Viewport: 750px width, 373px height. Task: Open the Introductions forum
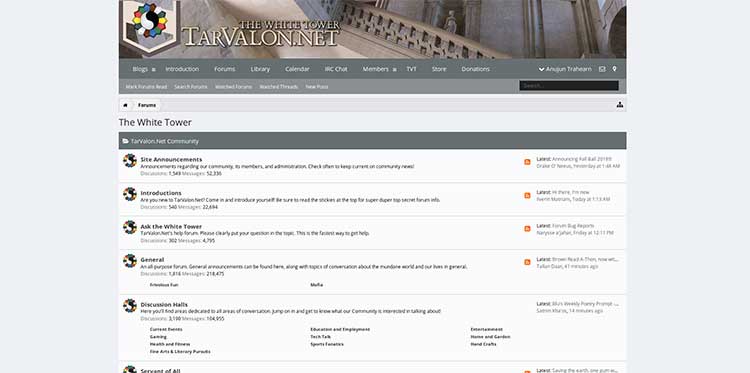pyautogui.click(x=161, y=193)
